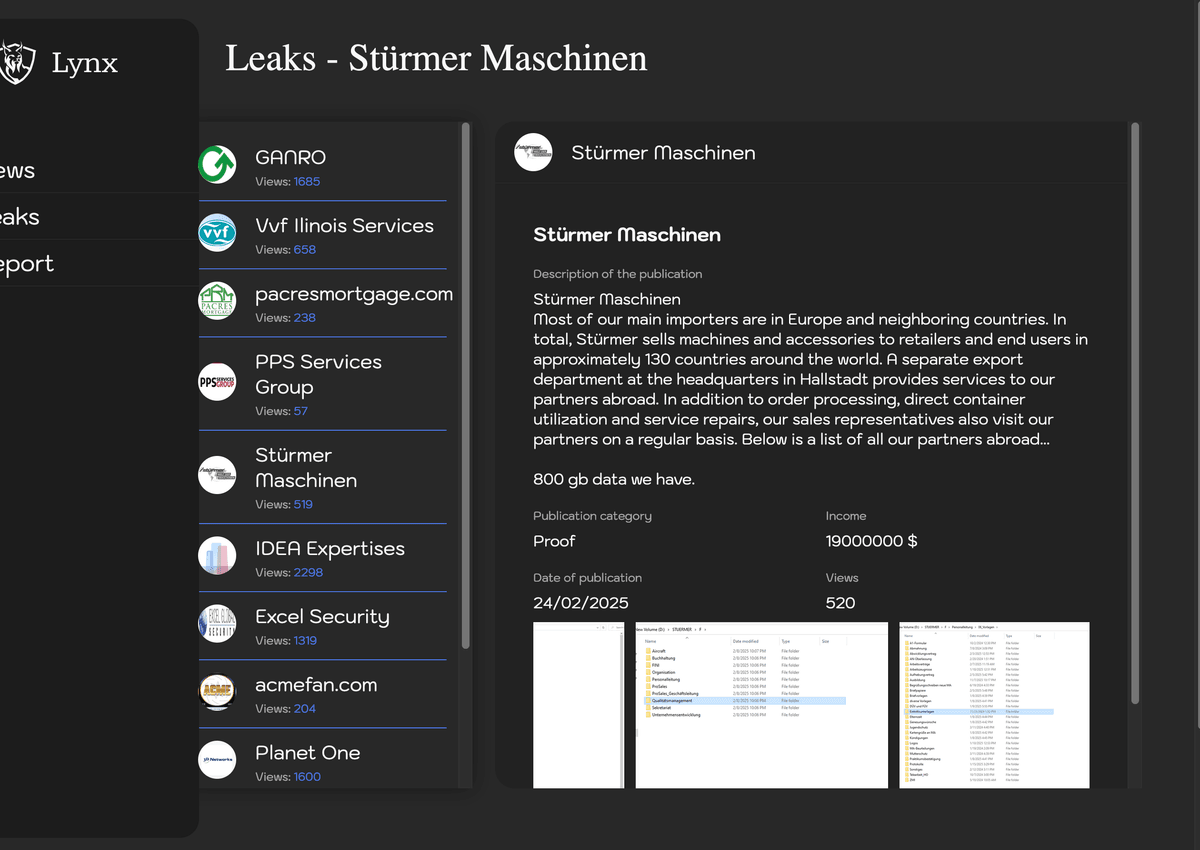Click Vvf Ilinois views count 658

pos(304,250)
